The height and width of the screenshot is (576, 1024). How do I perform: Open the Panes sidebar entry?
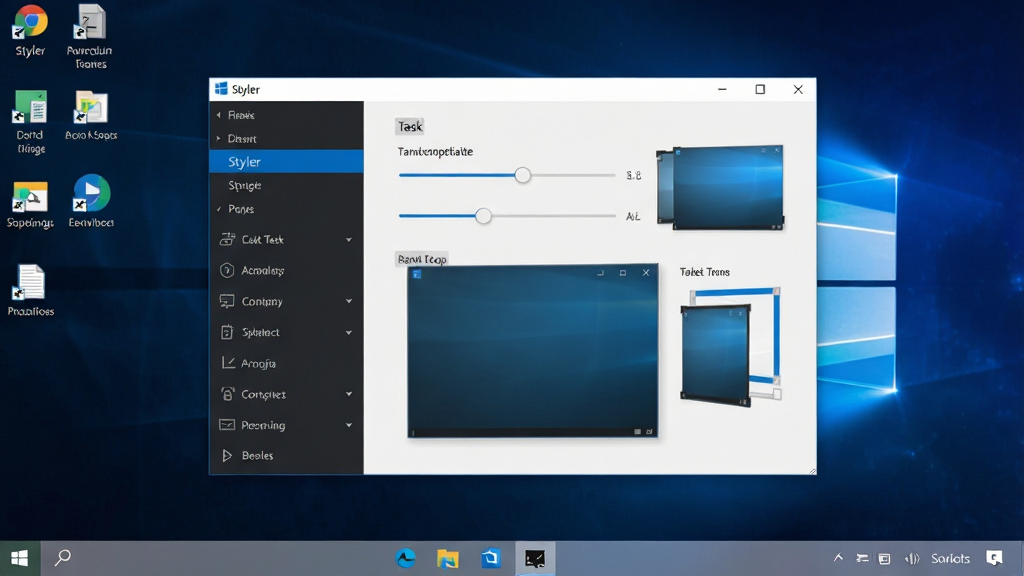point(286,209)
